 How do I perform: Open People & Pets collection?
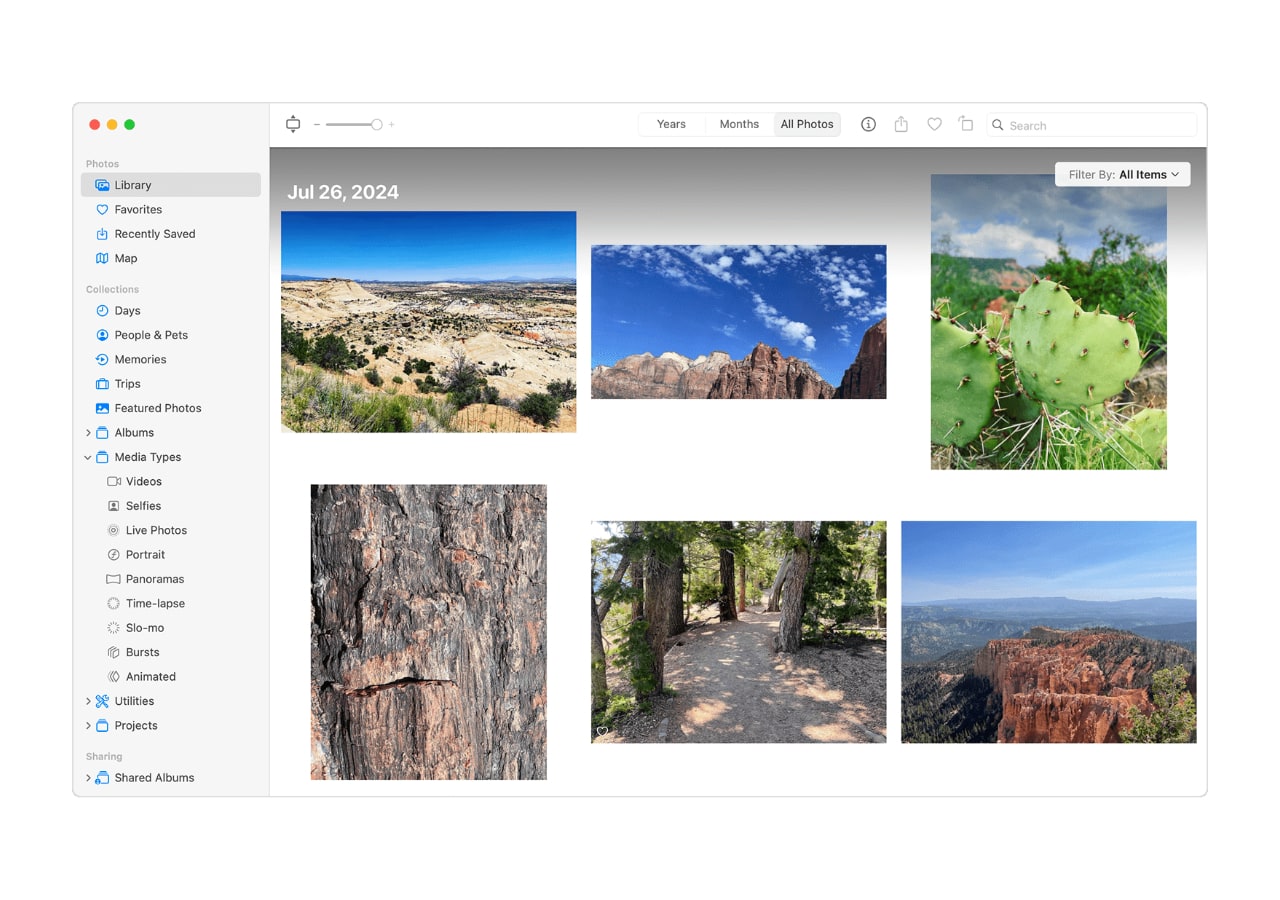[150, 335]
